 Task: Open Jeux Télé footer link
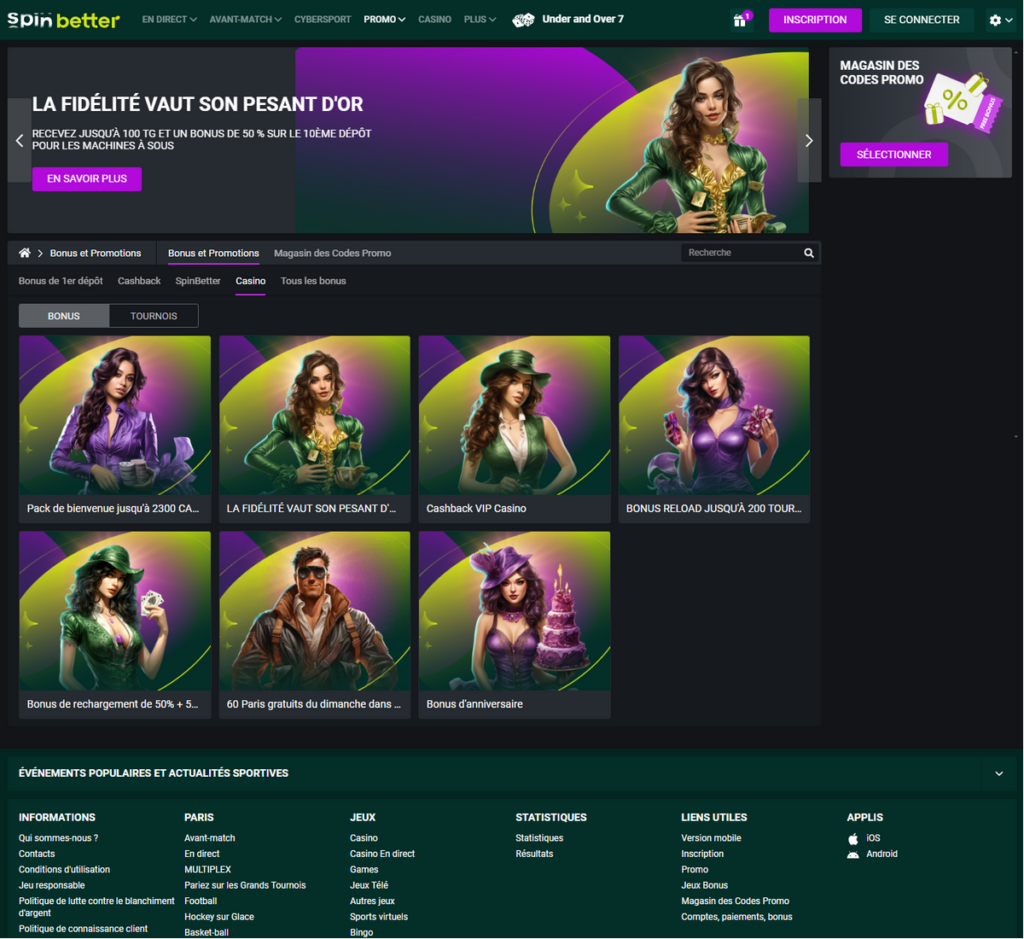(x=369, y=885)
